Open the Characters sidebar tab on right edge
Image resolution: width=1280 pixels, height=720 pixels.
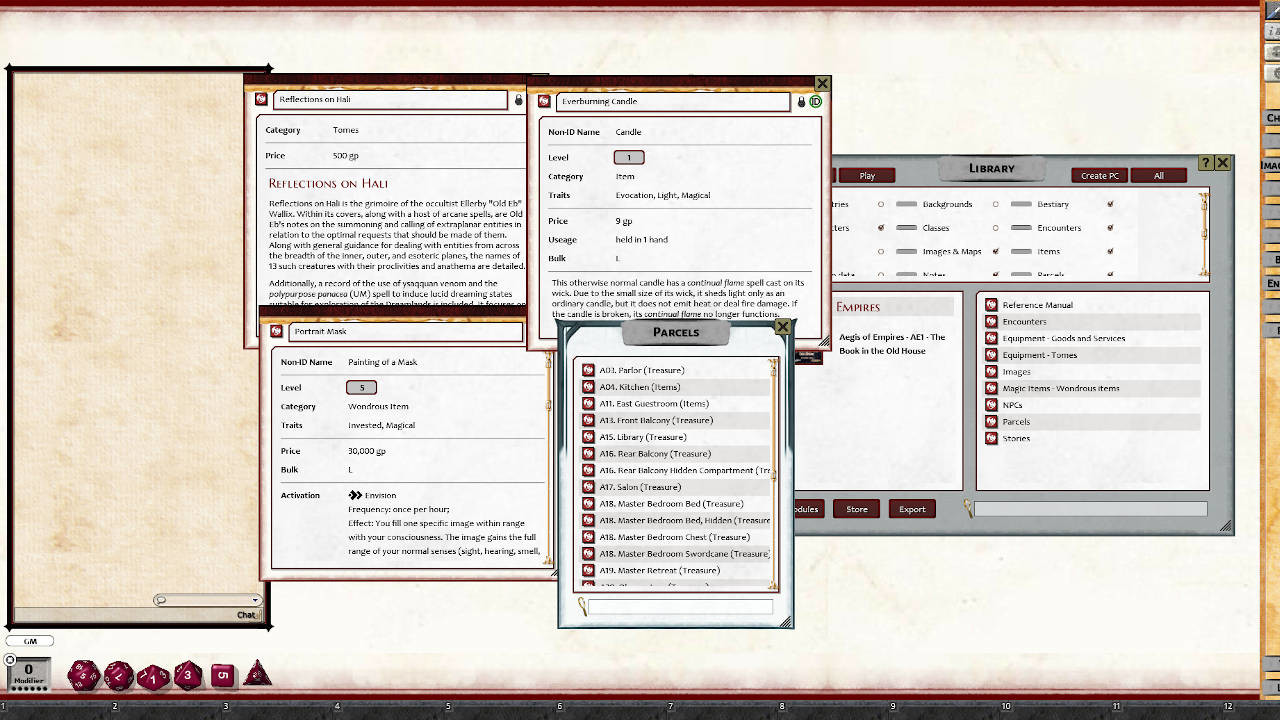(x=1271, y=117)
